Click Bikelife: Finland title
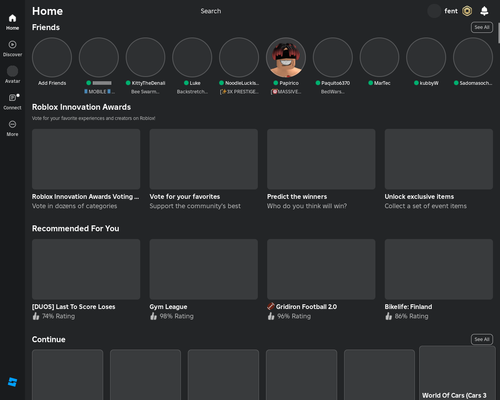The height and width of the screenshot is (400, 500). (x=408, y=307)
